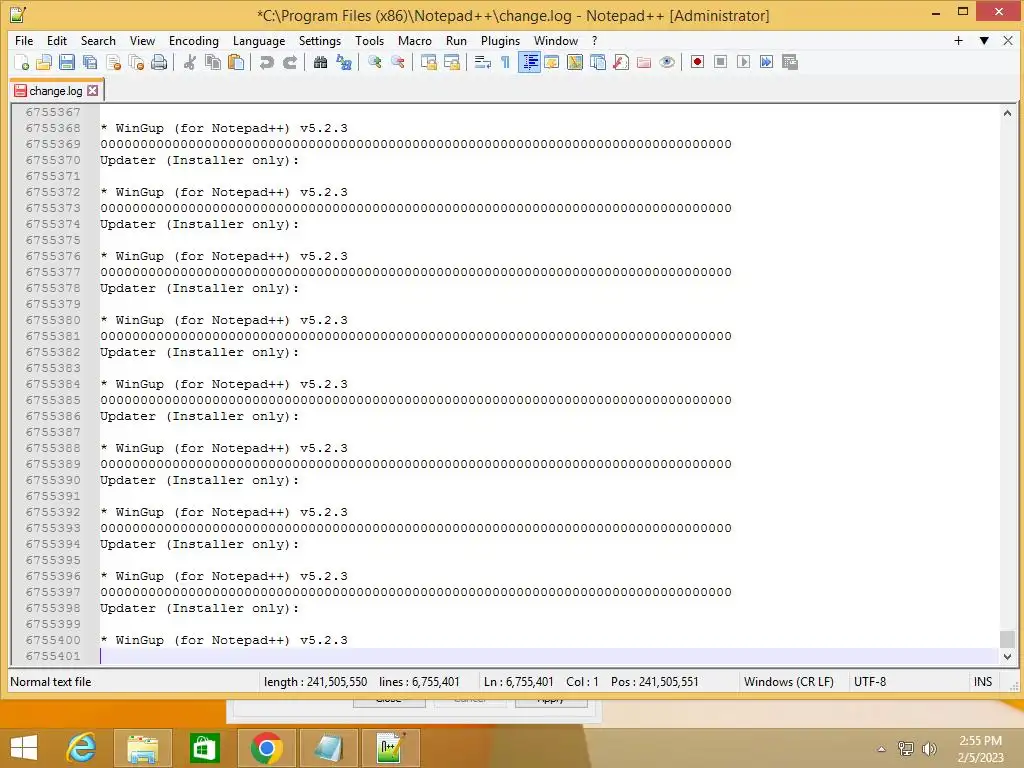Click the Windows Start button
The width and height of the screenshot is (1024, 768).
tap(24, 748)
